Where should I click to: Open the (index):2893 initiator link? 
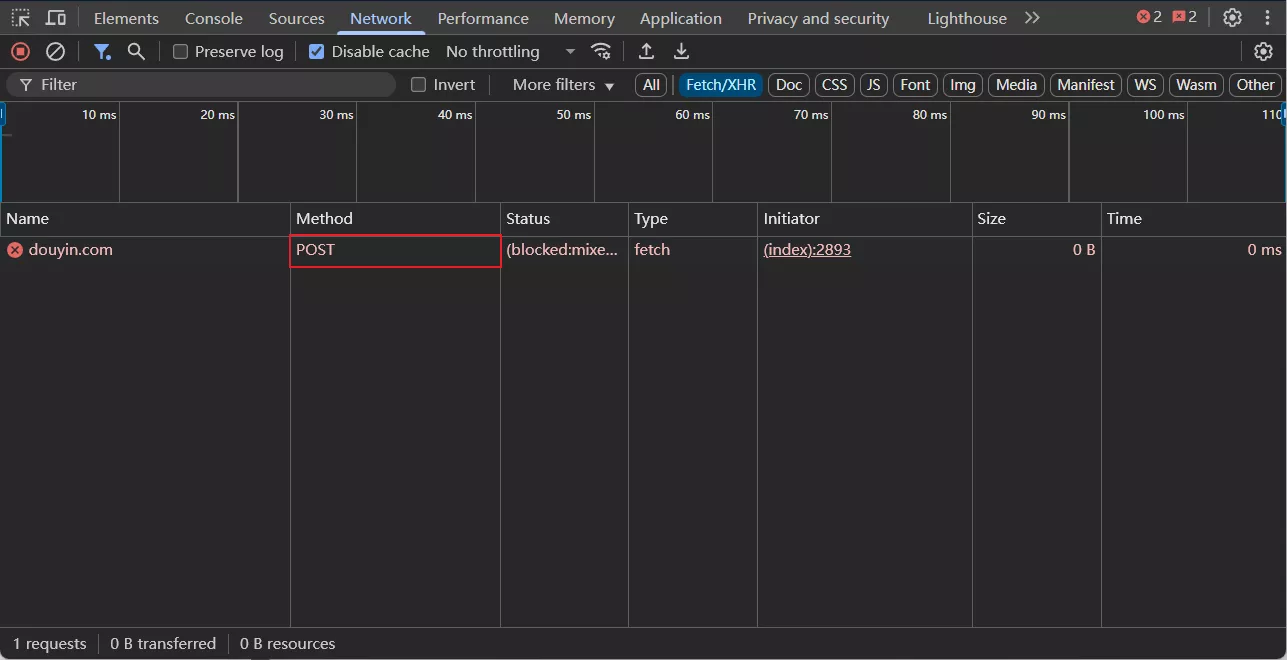(807, 250)
